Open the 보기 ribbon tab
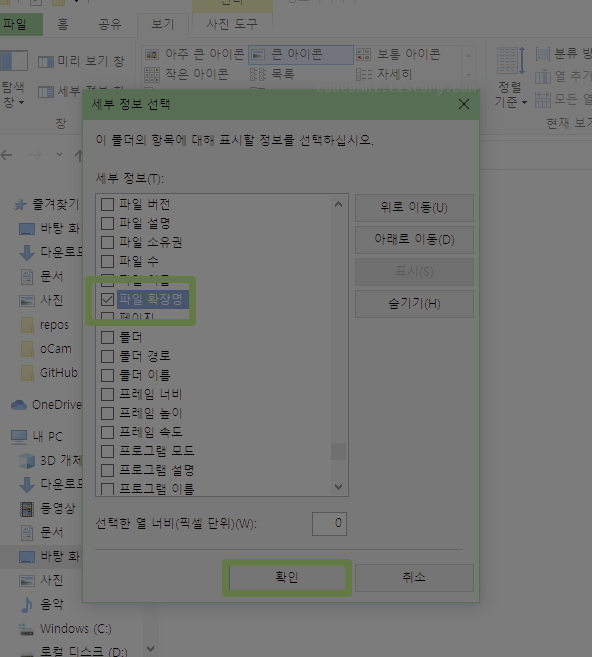This screenshot has height=657, width=592. [x=163, y=24]
